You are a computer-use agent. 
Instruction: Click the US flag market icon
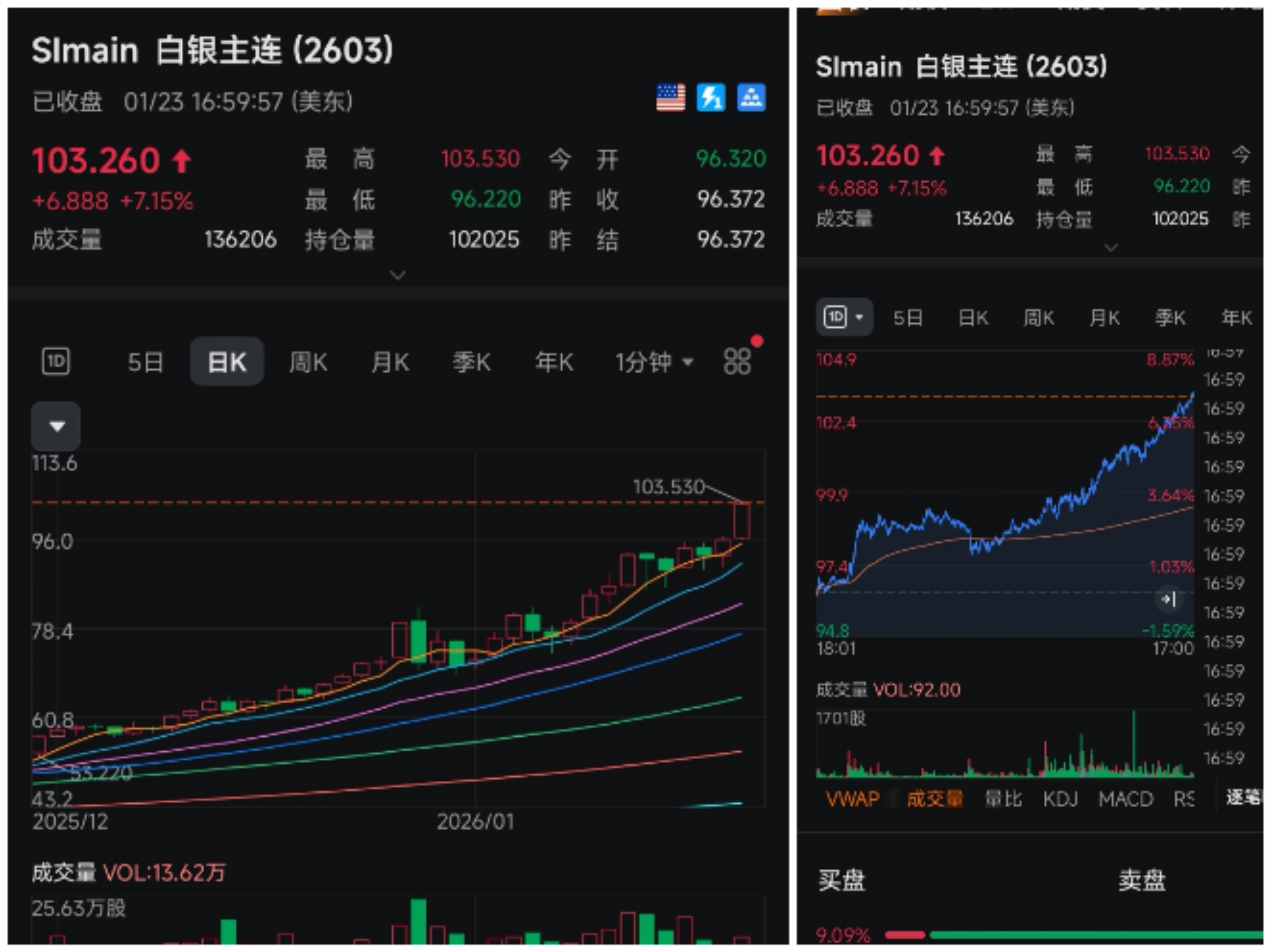tap(670, 98)
